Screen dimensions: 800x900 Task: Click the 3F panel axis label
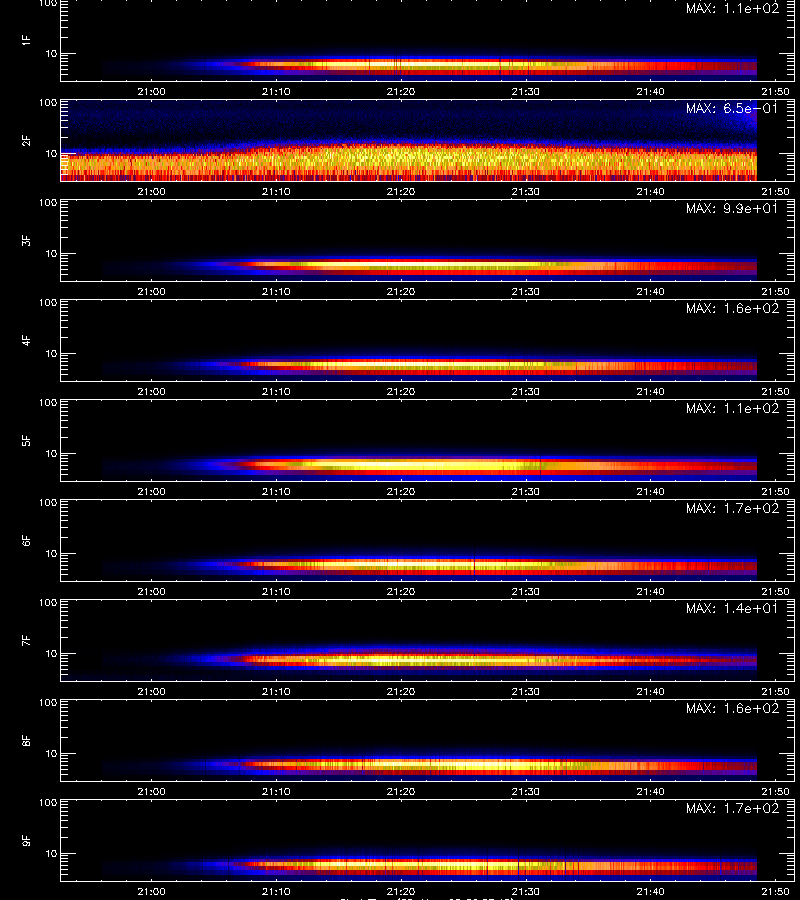26,240
